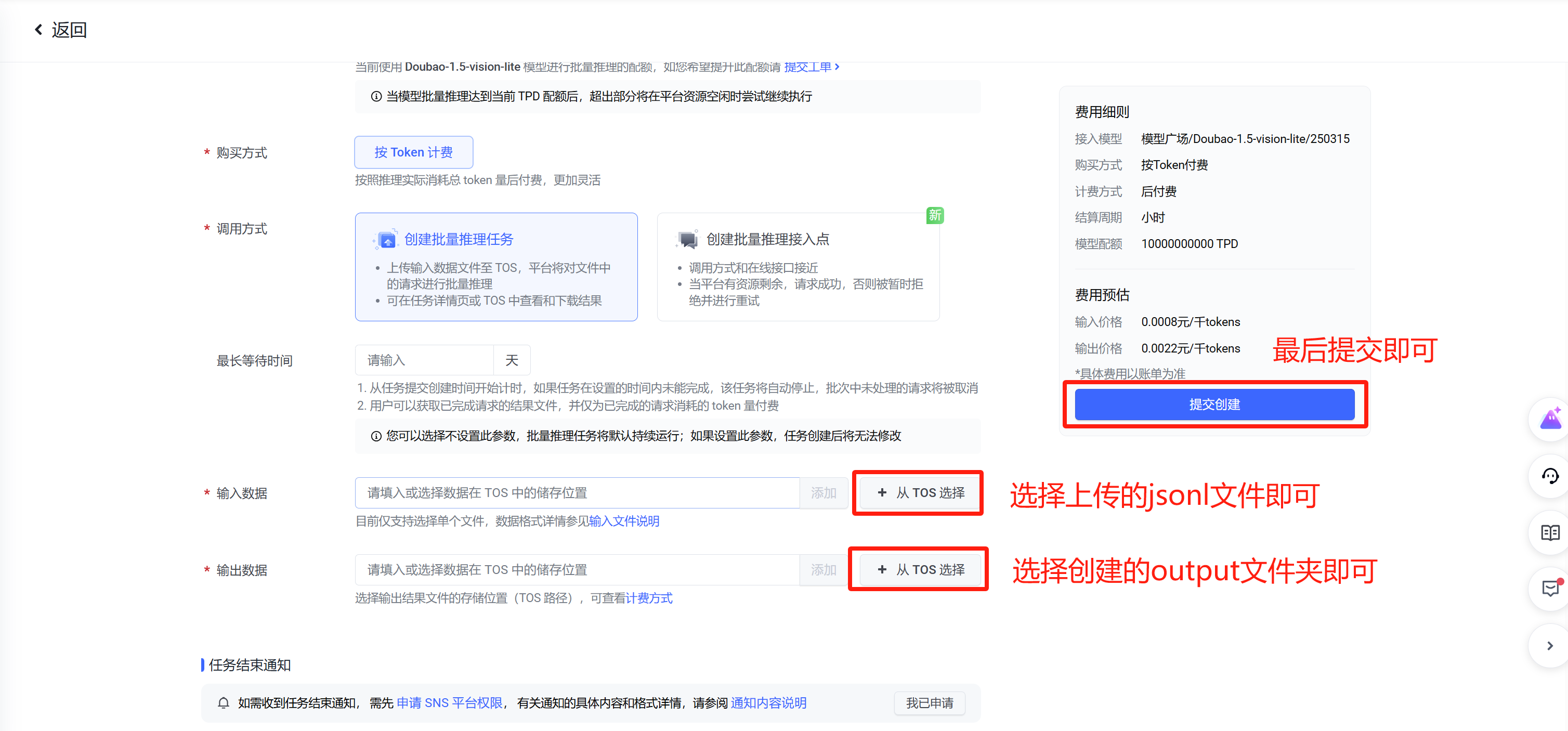This screenshot has height=731, width=1568.
Task: Collapse the right floating sidebar arrow
Action: [x=1550, y=645]
